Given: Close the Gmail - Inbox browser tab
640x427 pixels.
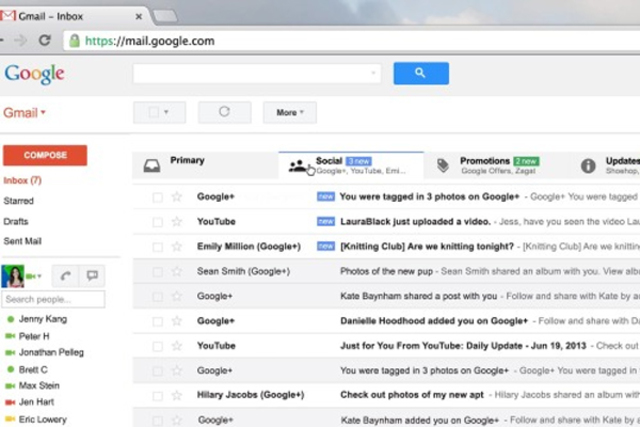Looking at the screenshot, I should pos(139,16).
